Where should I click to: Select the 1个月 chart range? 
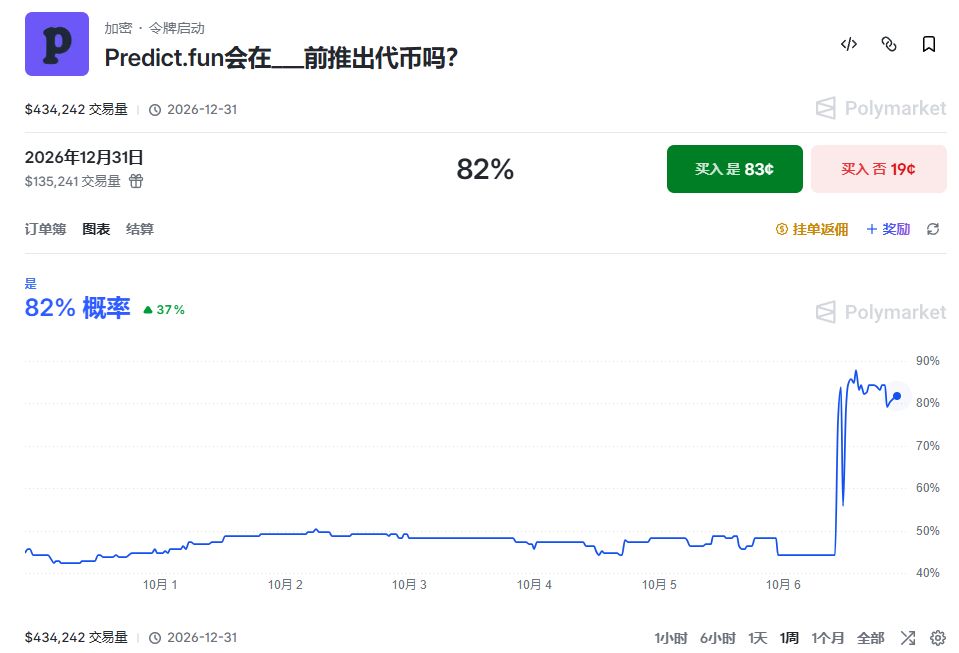pos(828,638)
